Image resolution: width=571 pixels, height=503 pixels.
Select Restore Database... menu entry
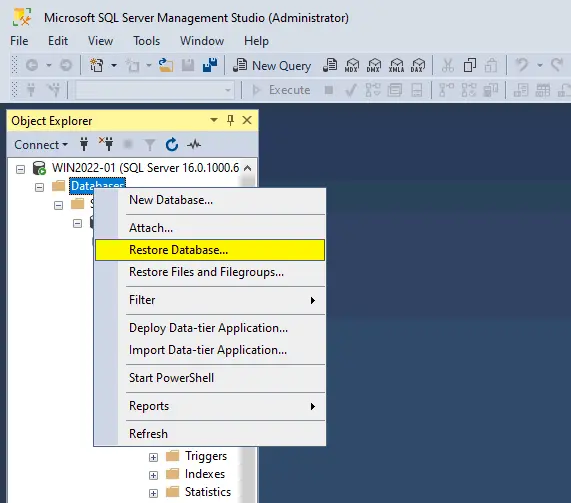(x=210, y=250)
